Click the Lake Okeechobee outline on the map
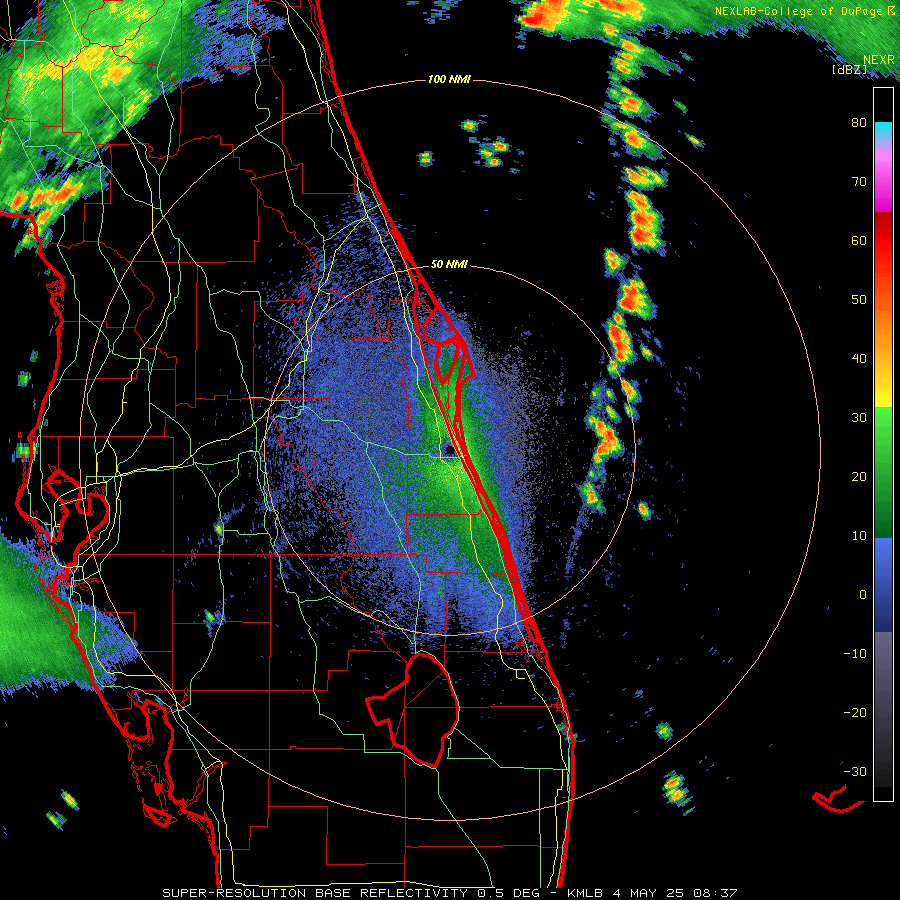Image resolution: width=900 pixels, height=900 pixels. [x=413, y=709]
